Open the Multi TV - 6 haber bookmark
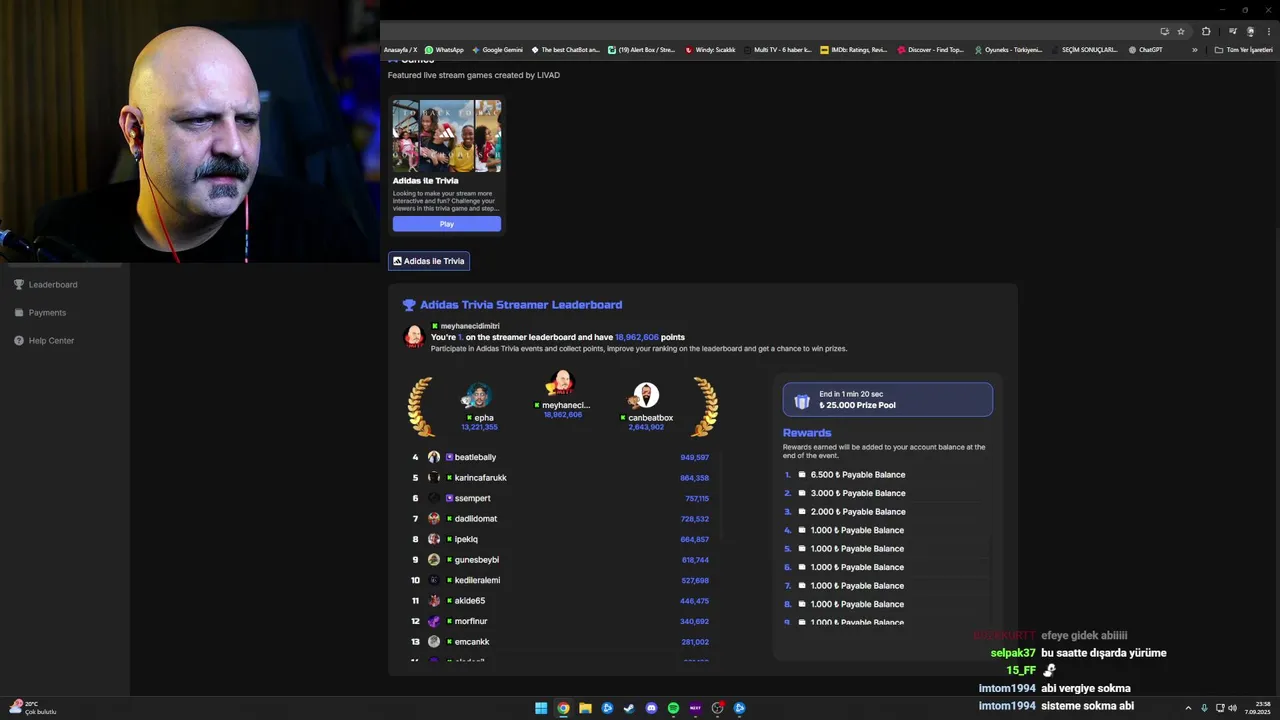This screenshot has height=720, width=1280. [778, 49]
